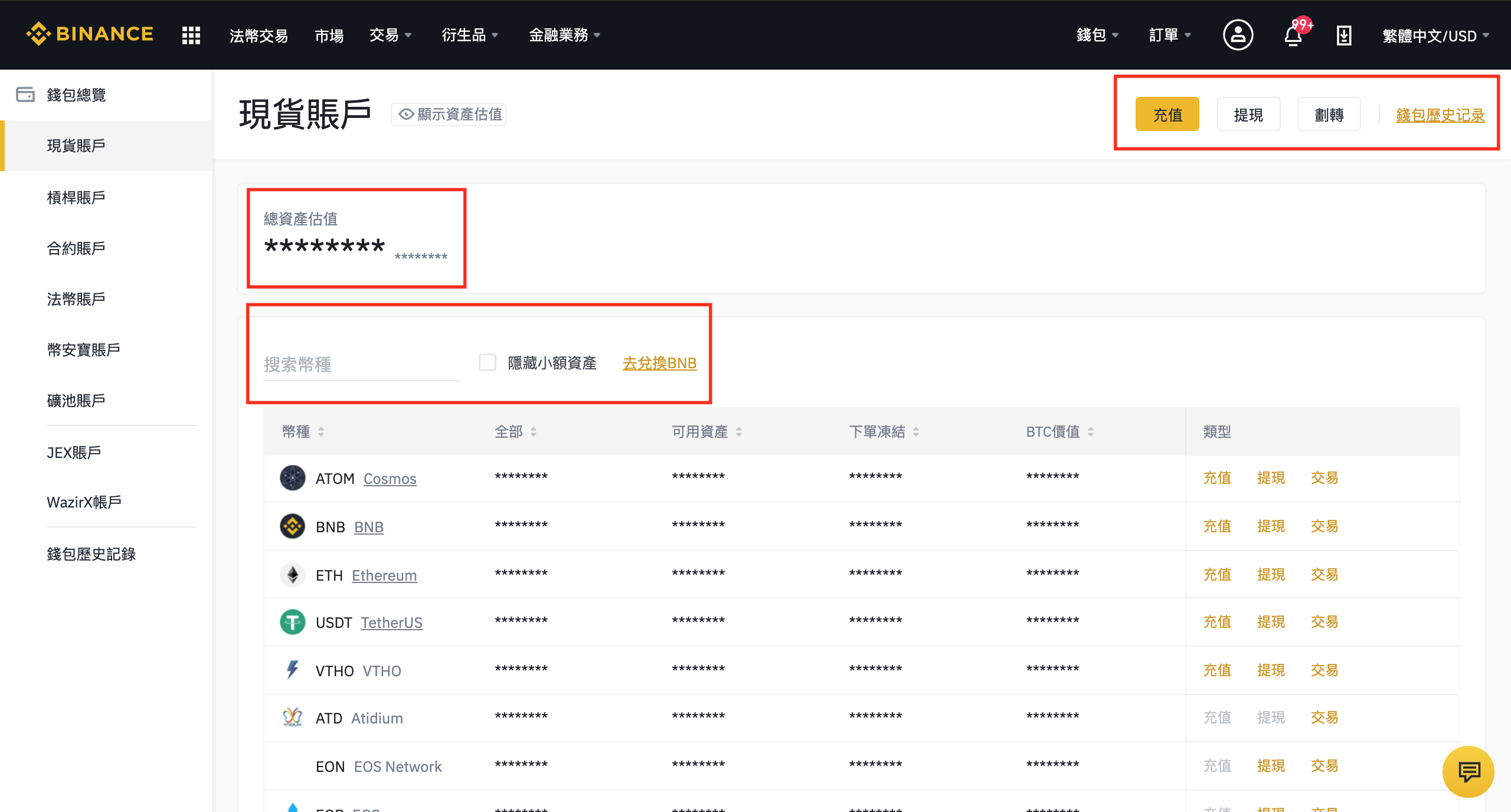Select the USDT Tether coin icon

click(293, 621)
